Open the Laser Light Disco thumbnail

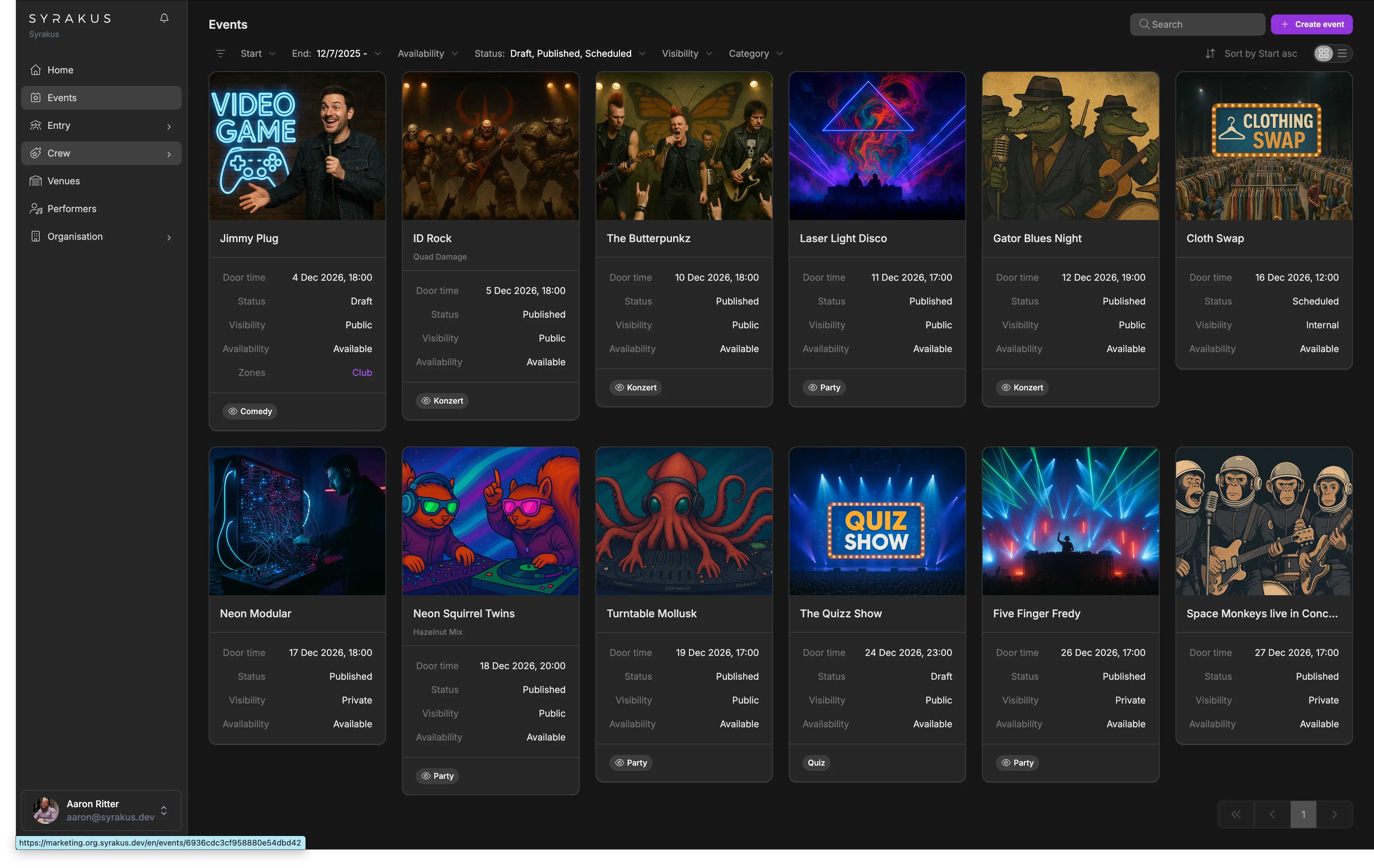877,146
